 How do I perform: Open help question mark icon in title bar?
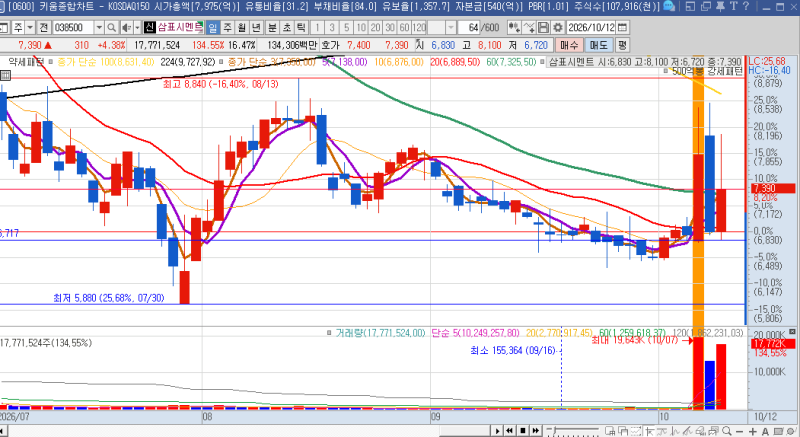coord(745,6)
